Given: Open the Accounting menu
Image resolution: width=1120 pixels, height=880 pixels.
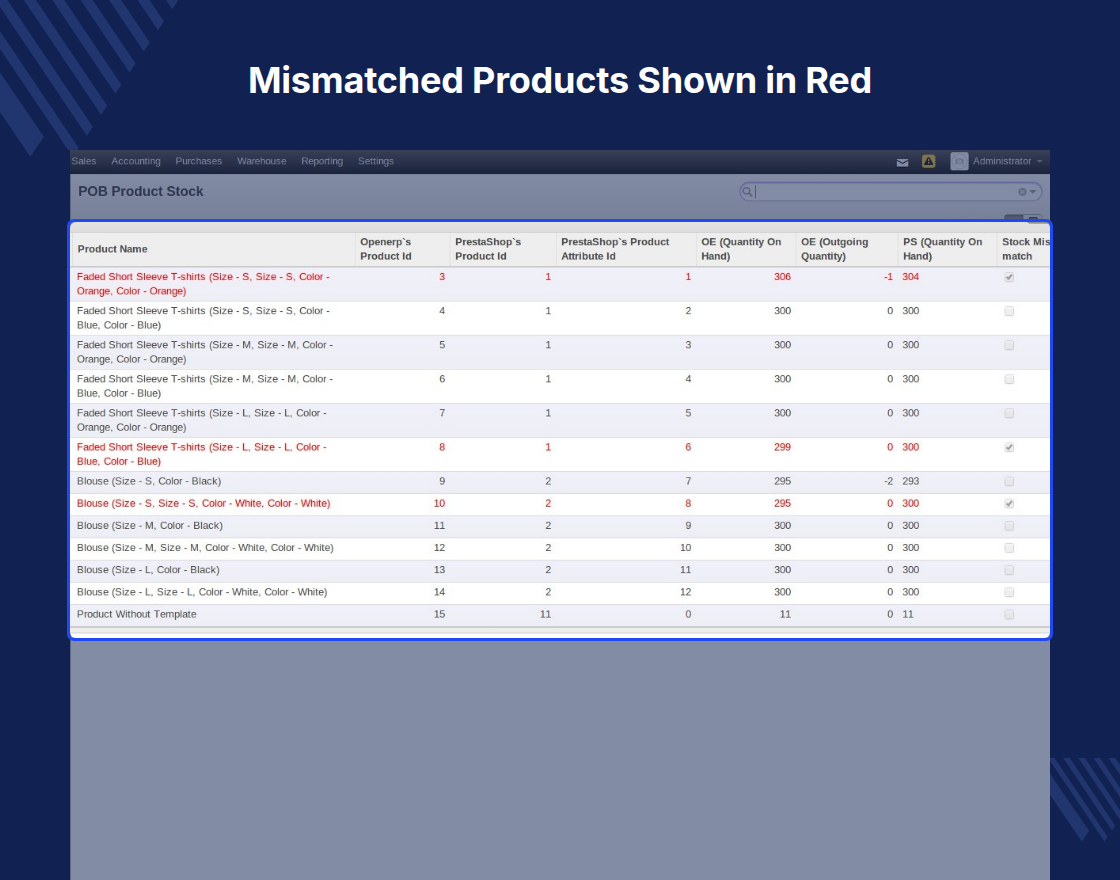Looking at the screenshot, I should coord(136,161).
